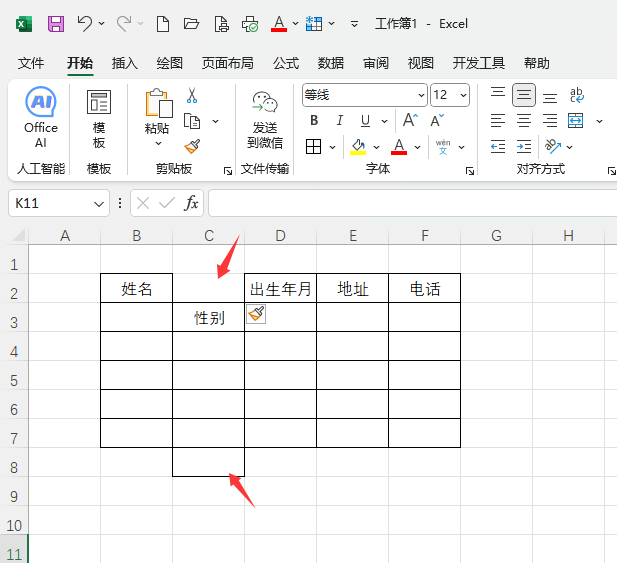Switch to the 视图 View tab

[421, 63]
